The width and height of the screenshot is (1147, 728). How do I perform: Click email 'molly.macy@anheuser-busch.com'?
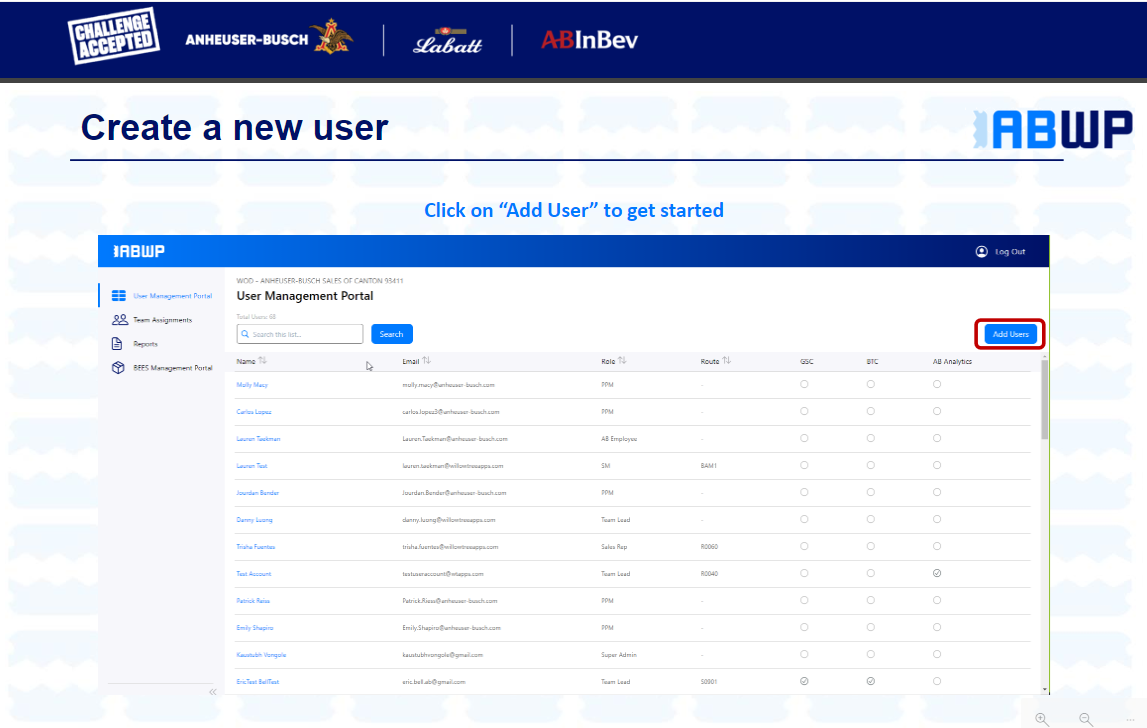click(448, 385)
